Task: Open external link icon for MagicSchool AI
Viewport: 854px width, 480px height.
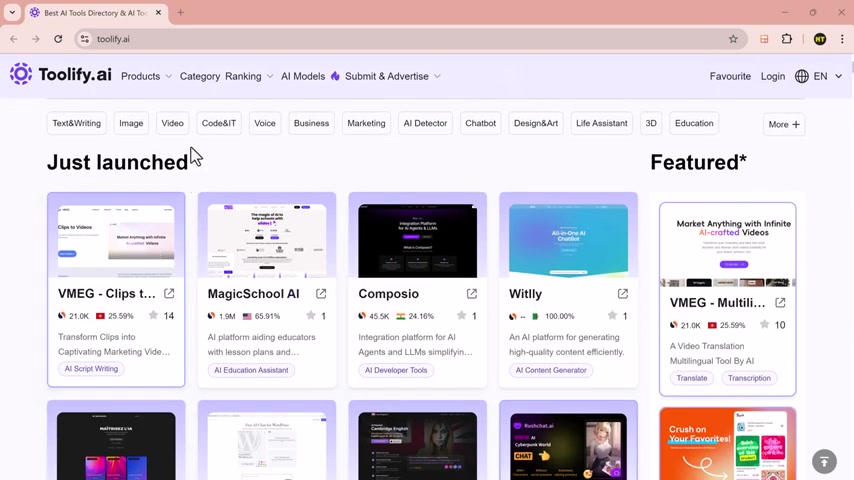Action: (321, 294)
